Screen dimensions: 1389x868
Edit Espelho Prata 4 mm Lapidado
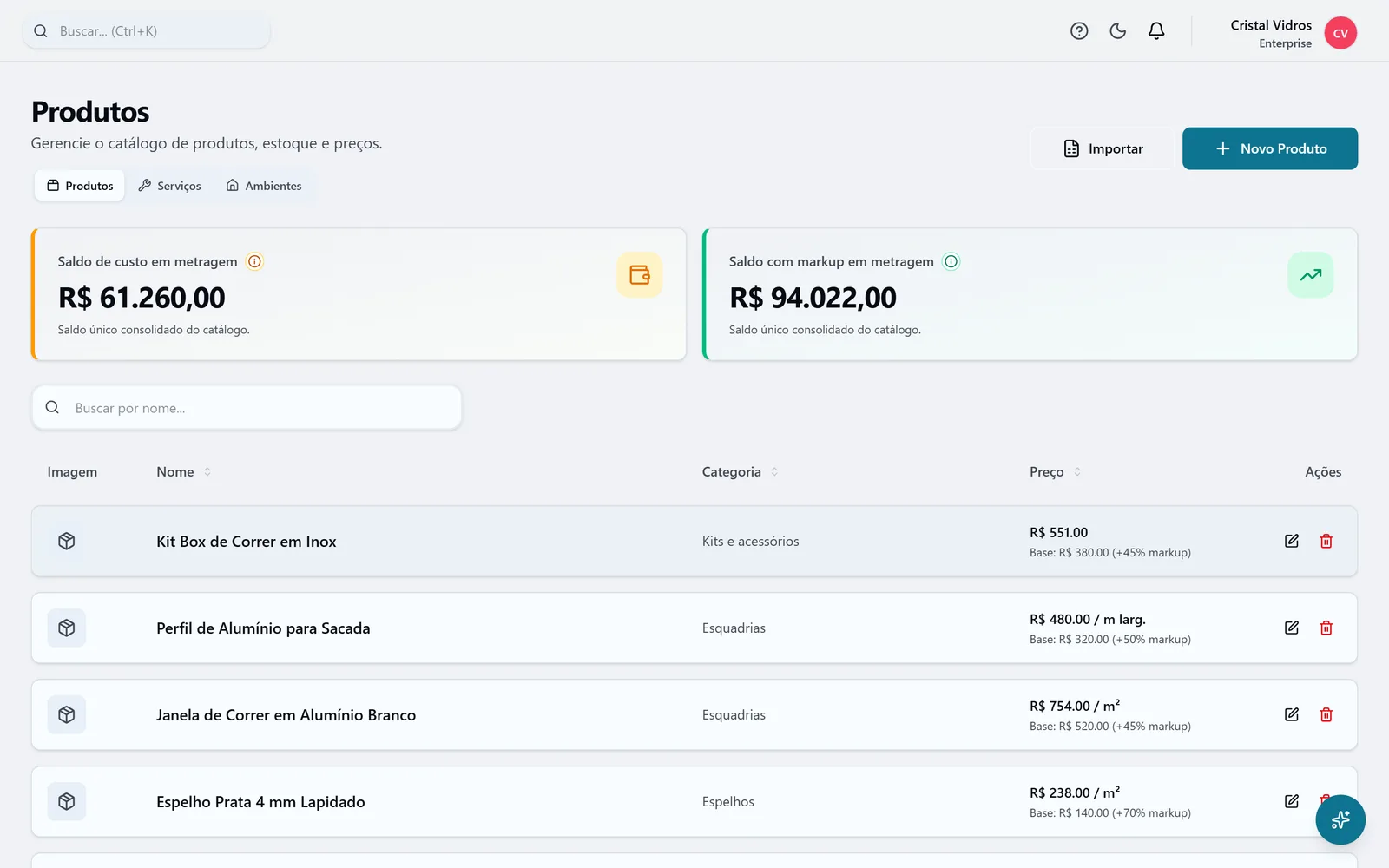1292,801
